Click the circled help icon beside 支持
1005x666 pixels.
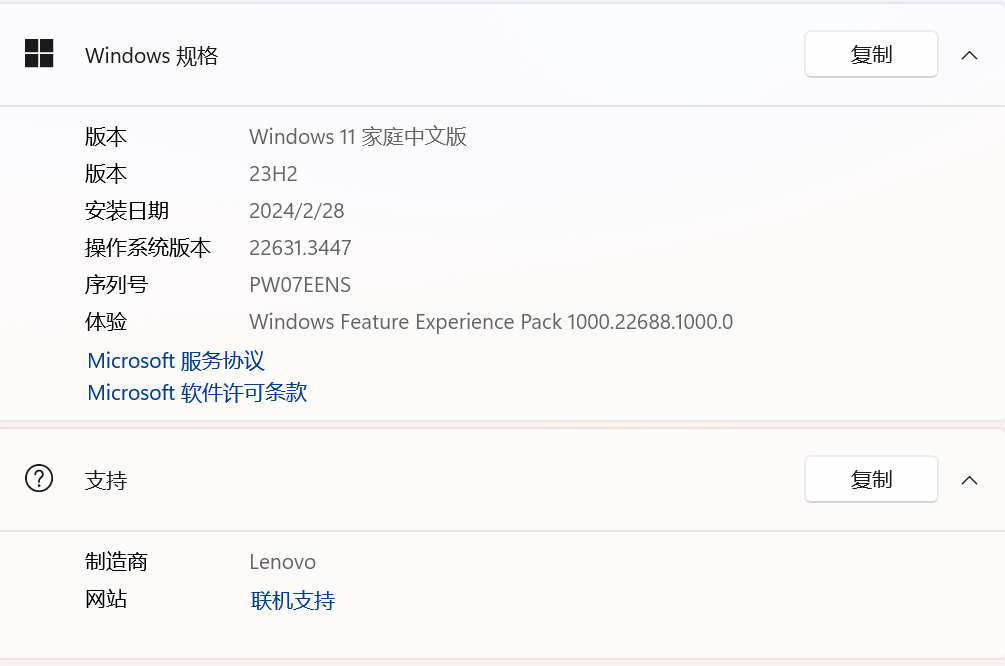[39, 479]
